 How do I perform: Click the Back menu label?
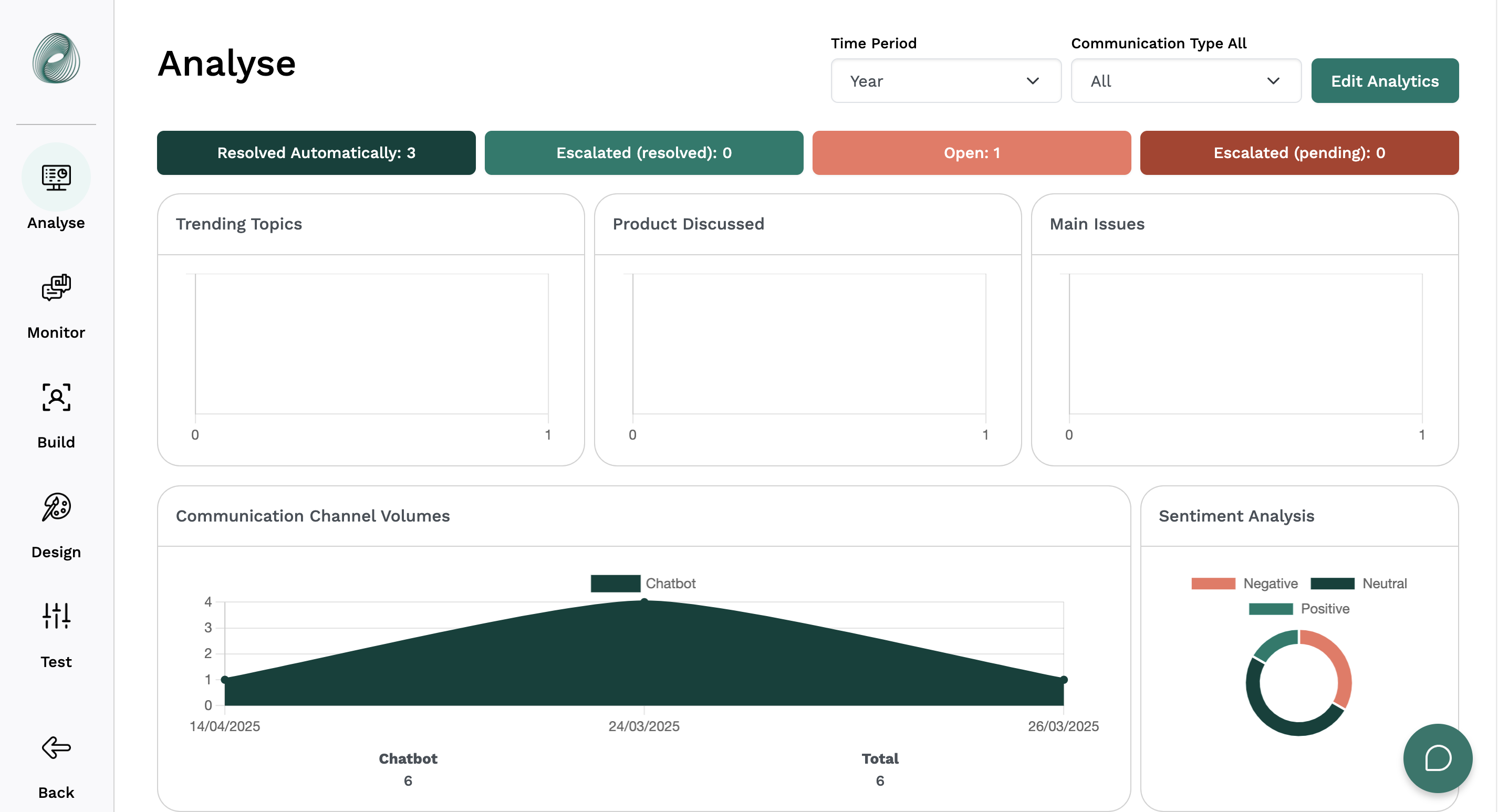(x=56, y=793)
